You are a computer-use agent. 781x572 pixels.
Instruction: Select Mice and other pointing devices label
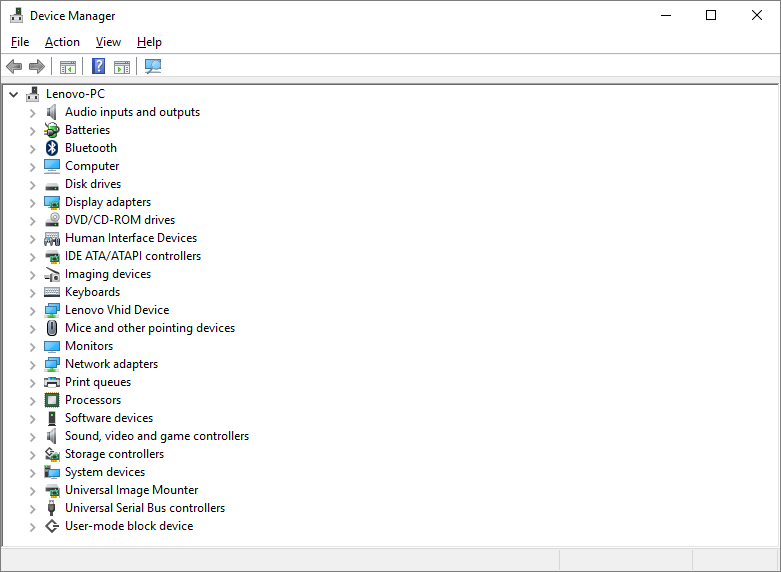(x=150, y=328)
